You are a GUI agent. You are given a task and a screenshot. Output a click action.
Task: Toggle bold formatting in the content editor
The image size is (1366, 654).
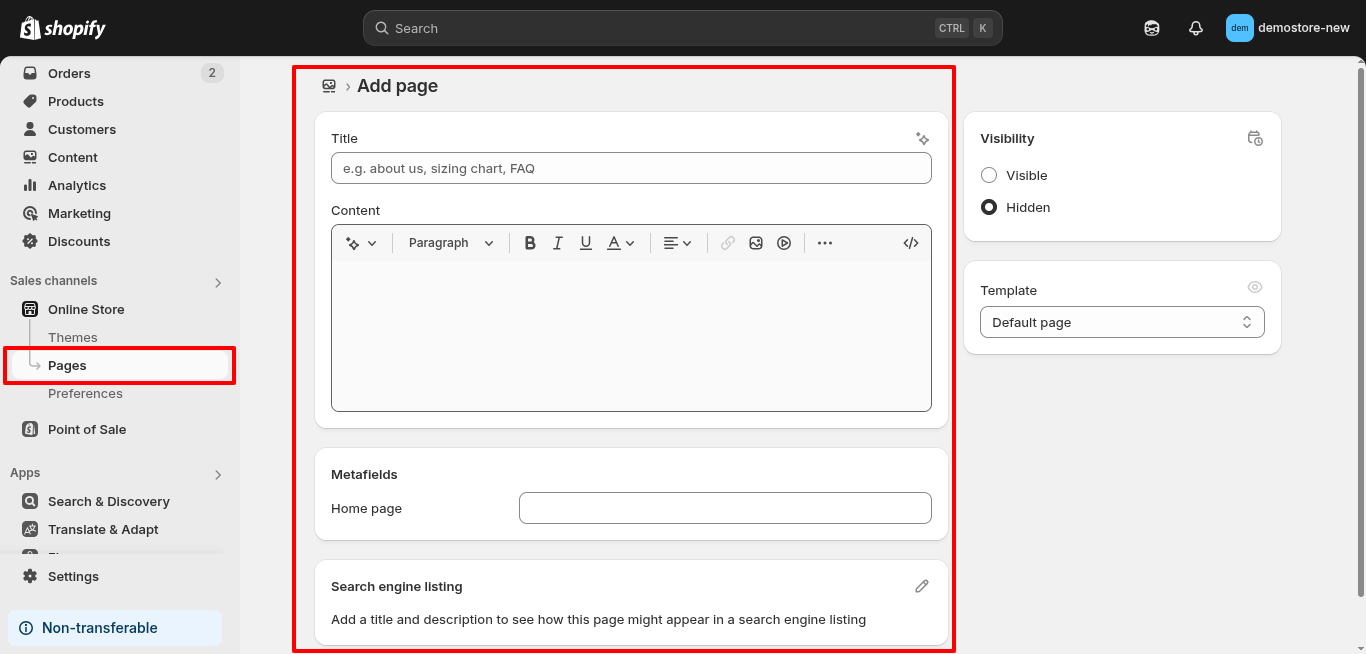[529, 242]
